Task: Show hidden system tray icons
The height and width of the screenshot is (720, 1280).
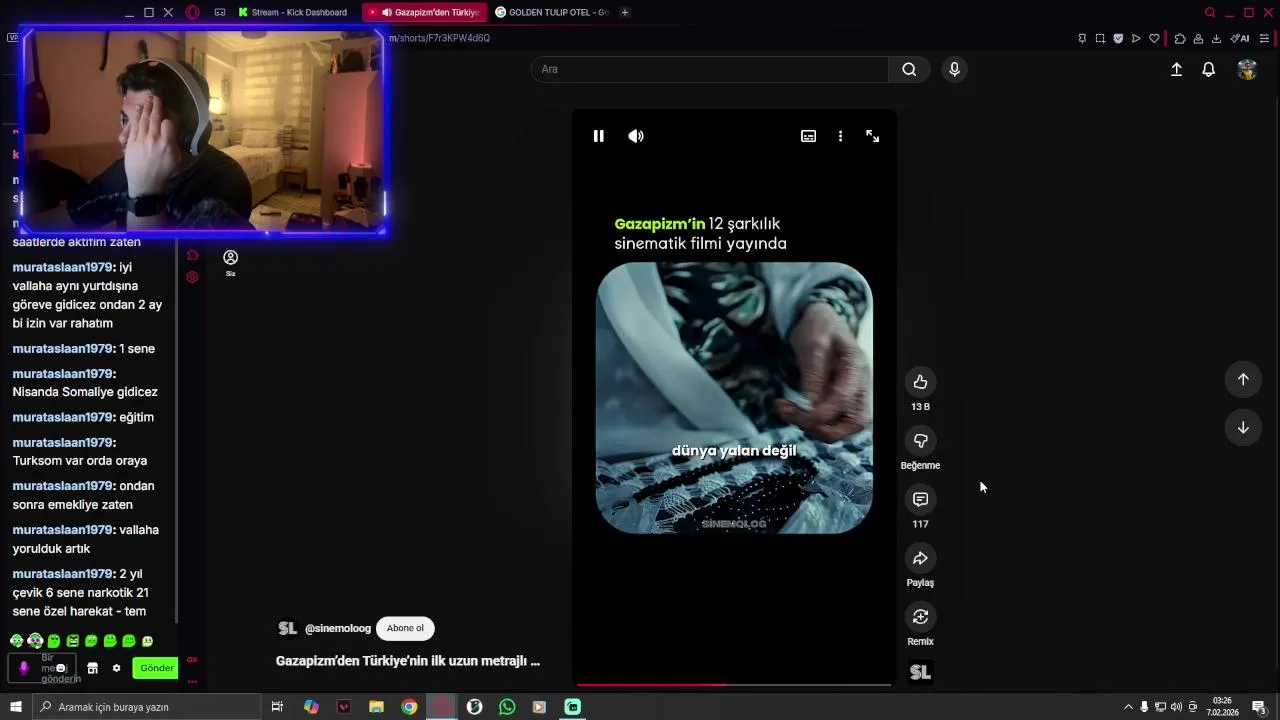Action: [1128, 707]
